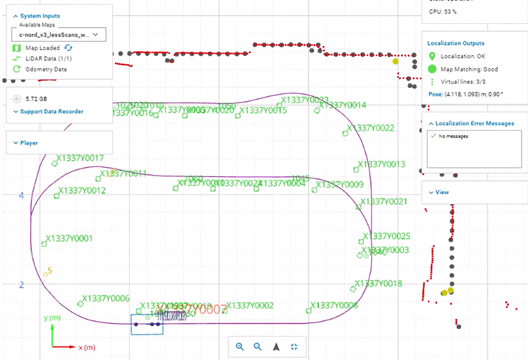This screenshot has width=528, height=360.
Task: Click the blue robot box on the track
Action: 147,324
